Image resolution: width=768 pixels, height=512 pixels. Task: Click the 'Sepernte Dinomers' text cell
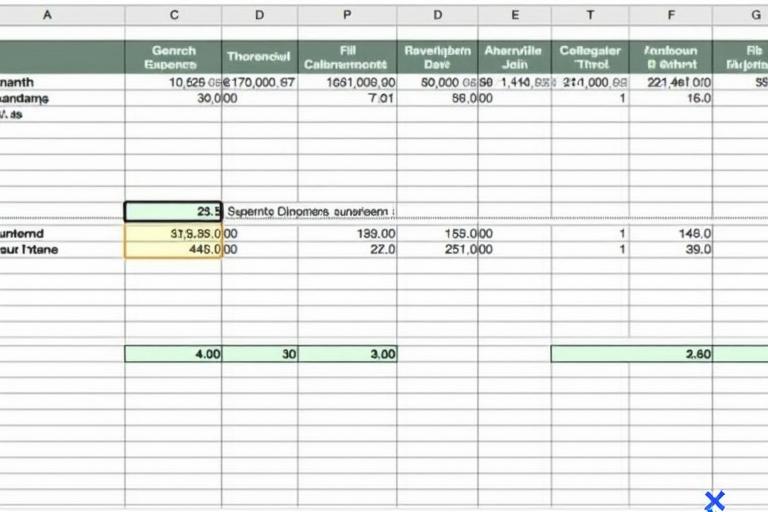(310, 212)
